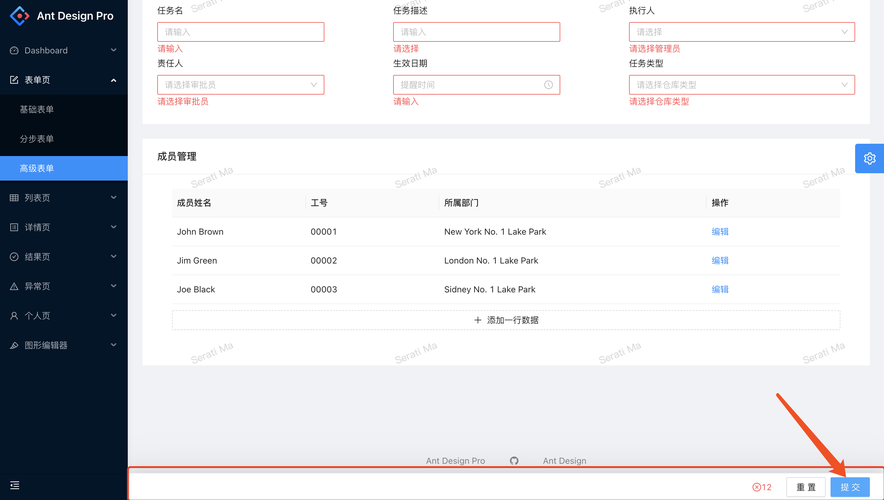Collapse the 表单页 menu chevron
884x500 pixels.
(x=113, y=80)
